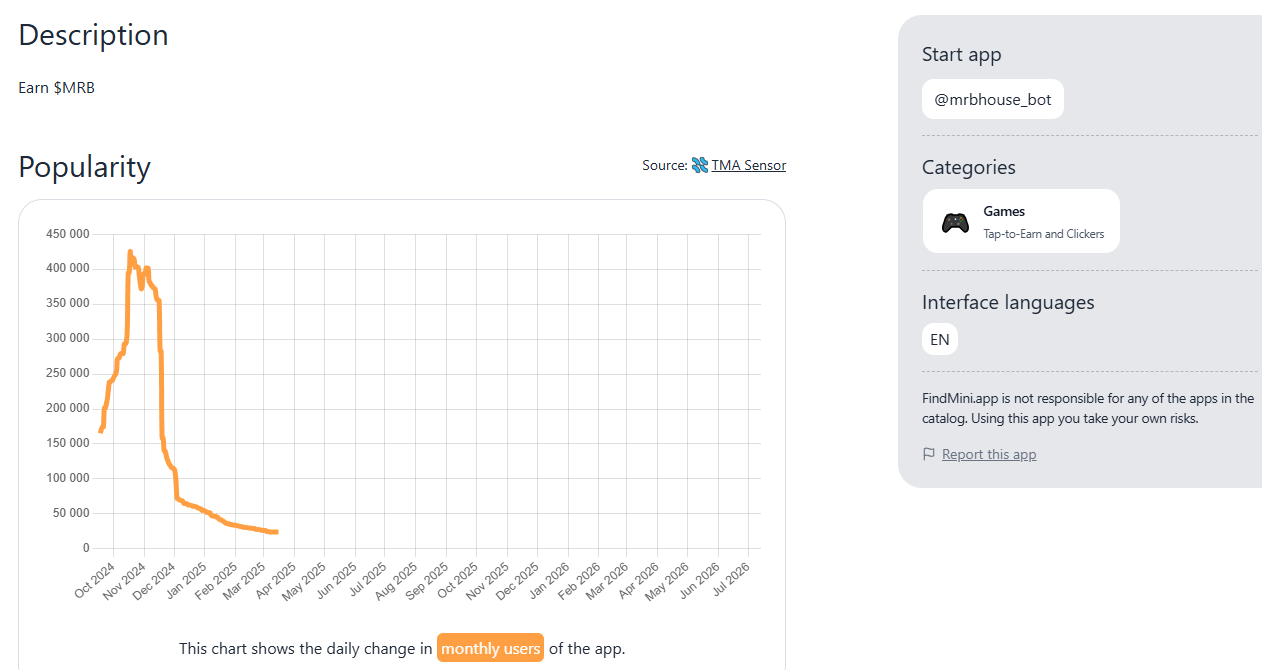Click the FindMini.app disclaimer text

(x=1088, y=408)
